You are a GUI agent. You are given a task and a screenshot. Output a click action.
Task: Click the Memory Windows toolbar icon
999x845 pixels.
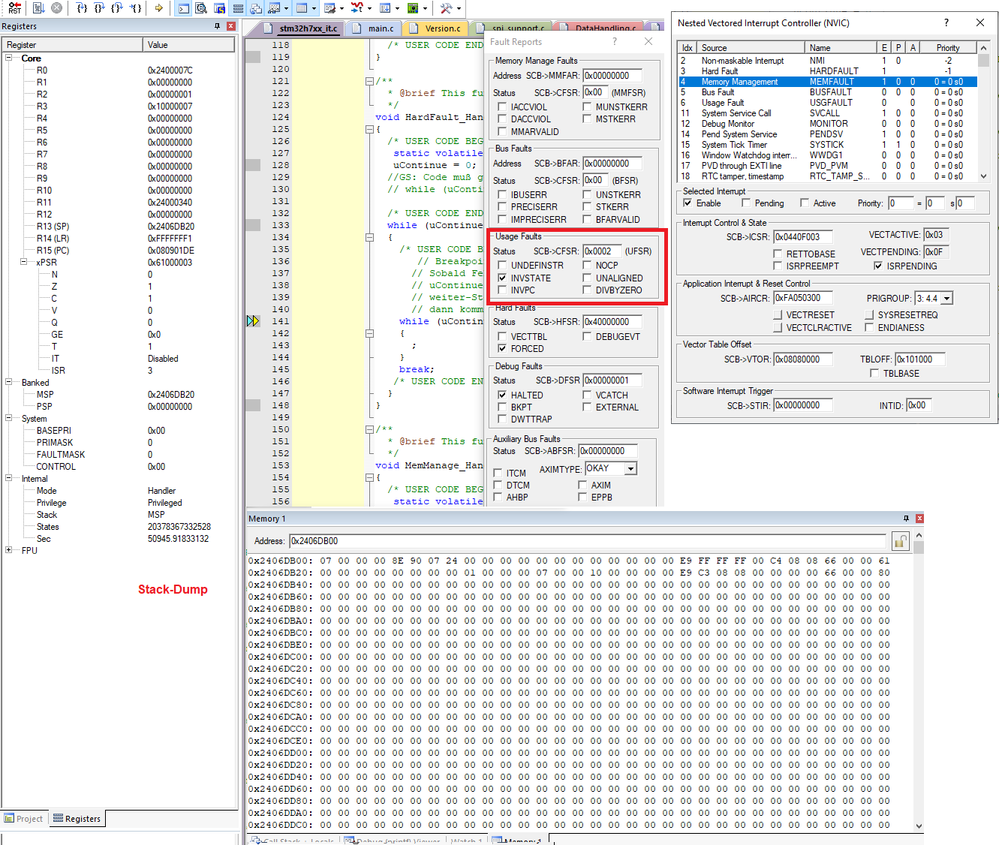click(x=301, y=8)
